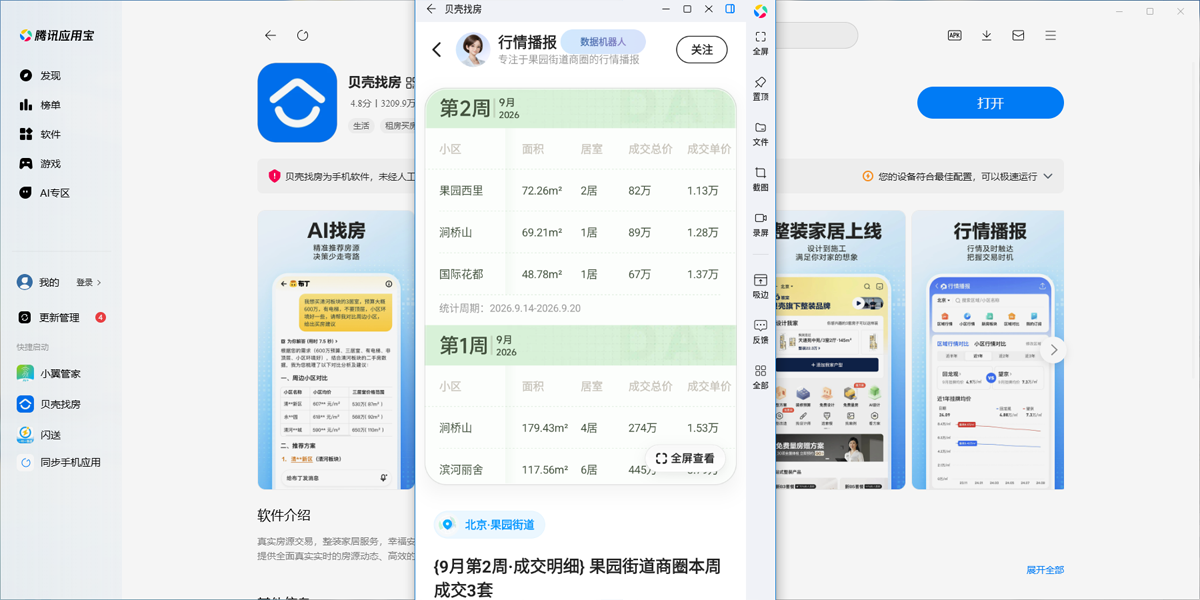The image size is (1200, 600).
Task: Refresh the 应用宝 store page
Action: 303,35
